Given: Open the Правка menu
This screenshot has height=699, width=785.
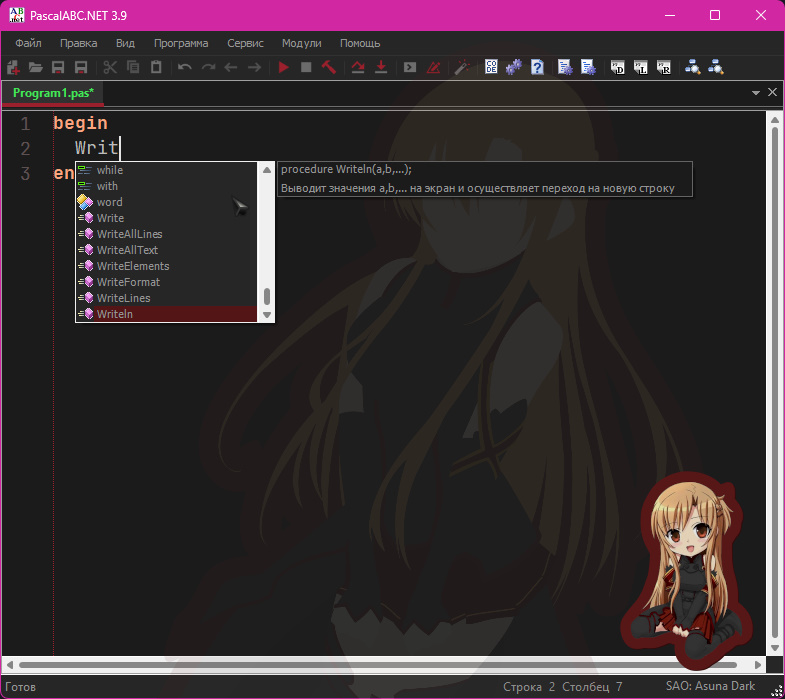Looking at the screenshot, I should [79, 43].
